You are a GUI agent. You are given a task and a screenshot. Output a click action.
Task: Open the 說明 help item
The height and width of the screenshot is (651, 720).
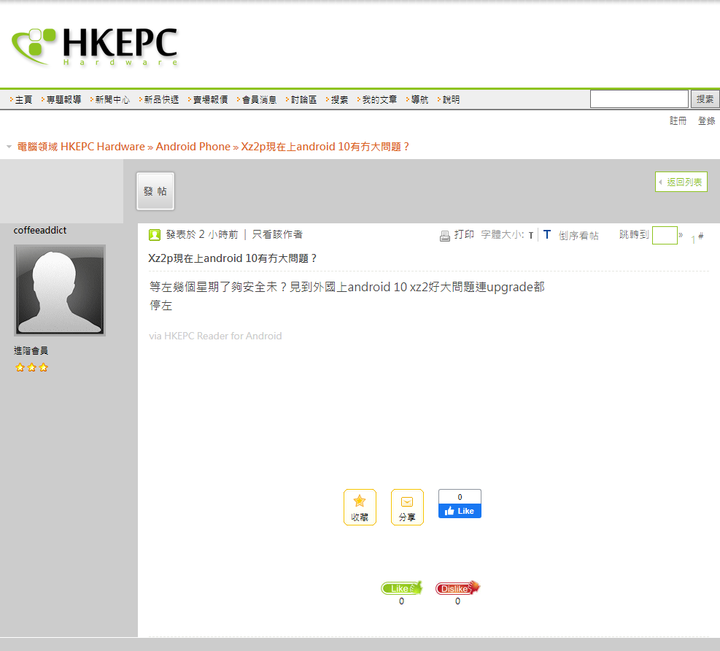451,100
